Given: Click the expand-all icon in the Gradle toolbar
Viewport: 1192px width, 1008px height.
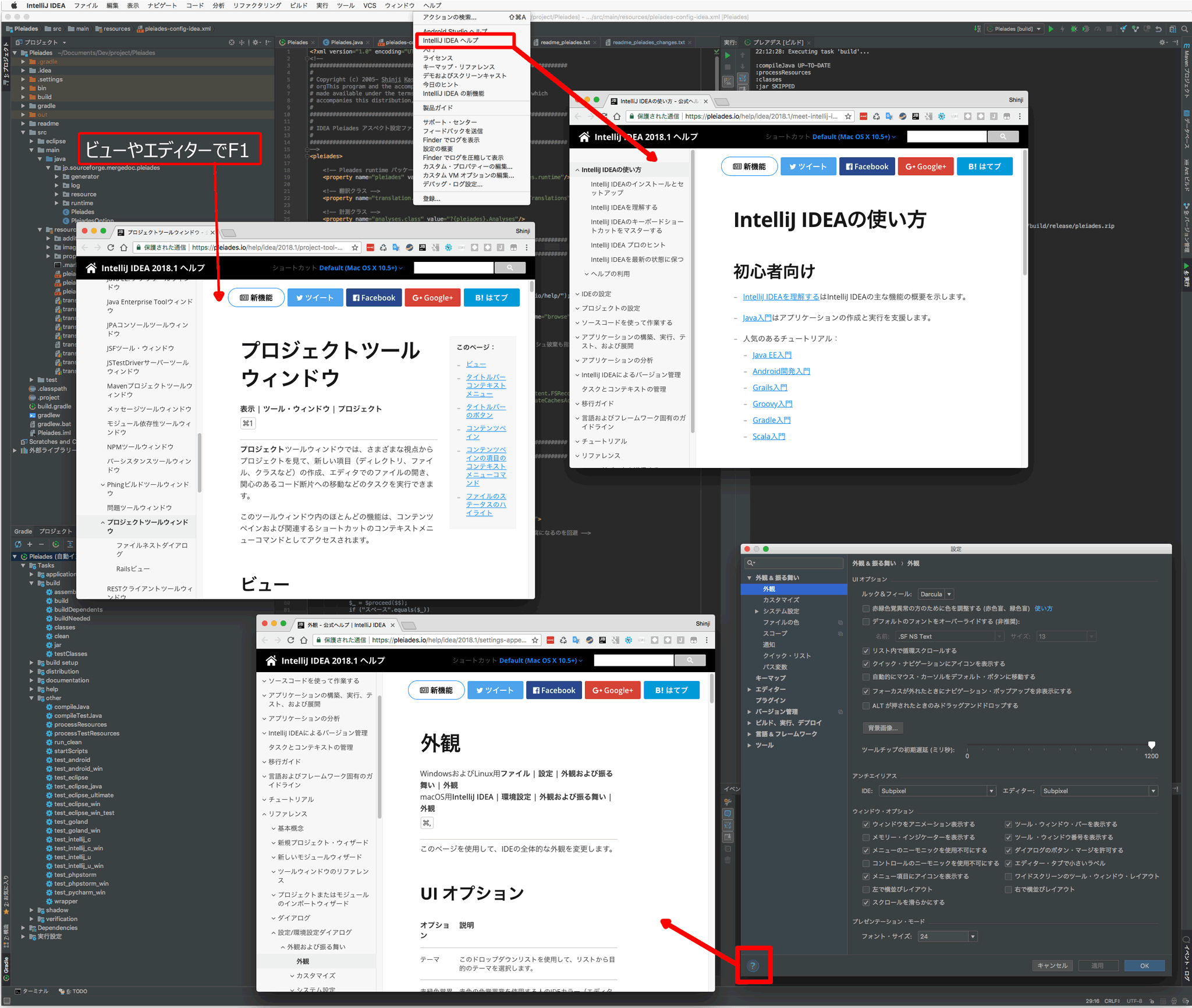Looking at the screenshot, I should click(70, 544).
